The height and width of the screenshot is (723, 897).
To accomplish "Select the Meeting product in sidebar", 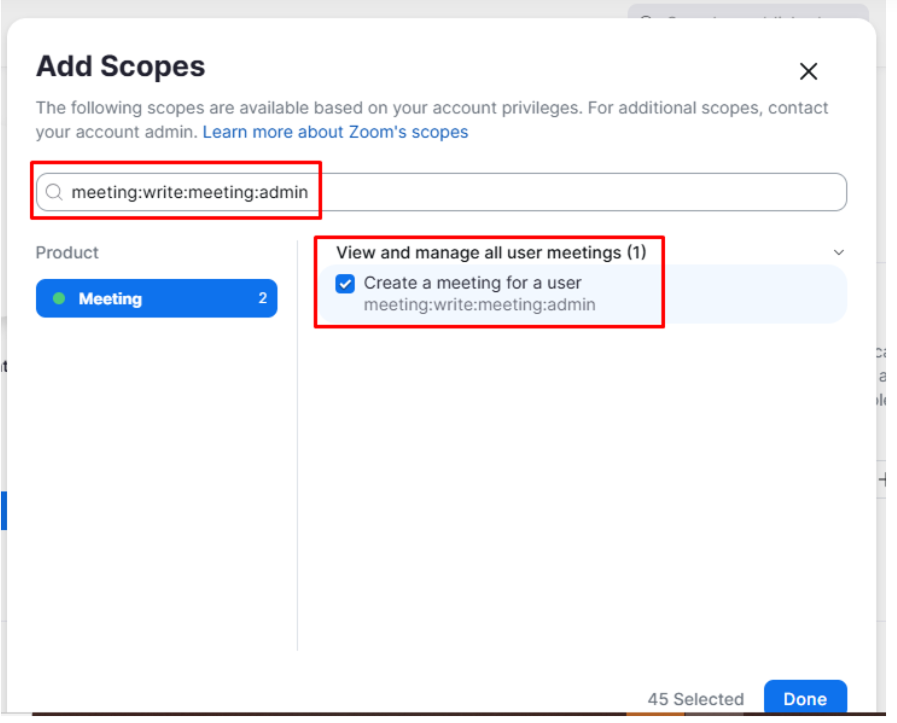I will click(156, 299).
